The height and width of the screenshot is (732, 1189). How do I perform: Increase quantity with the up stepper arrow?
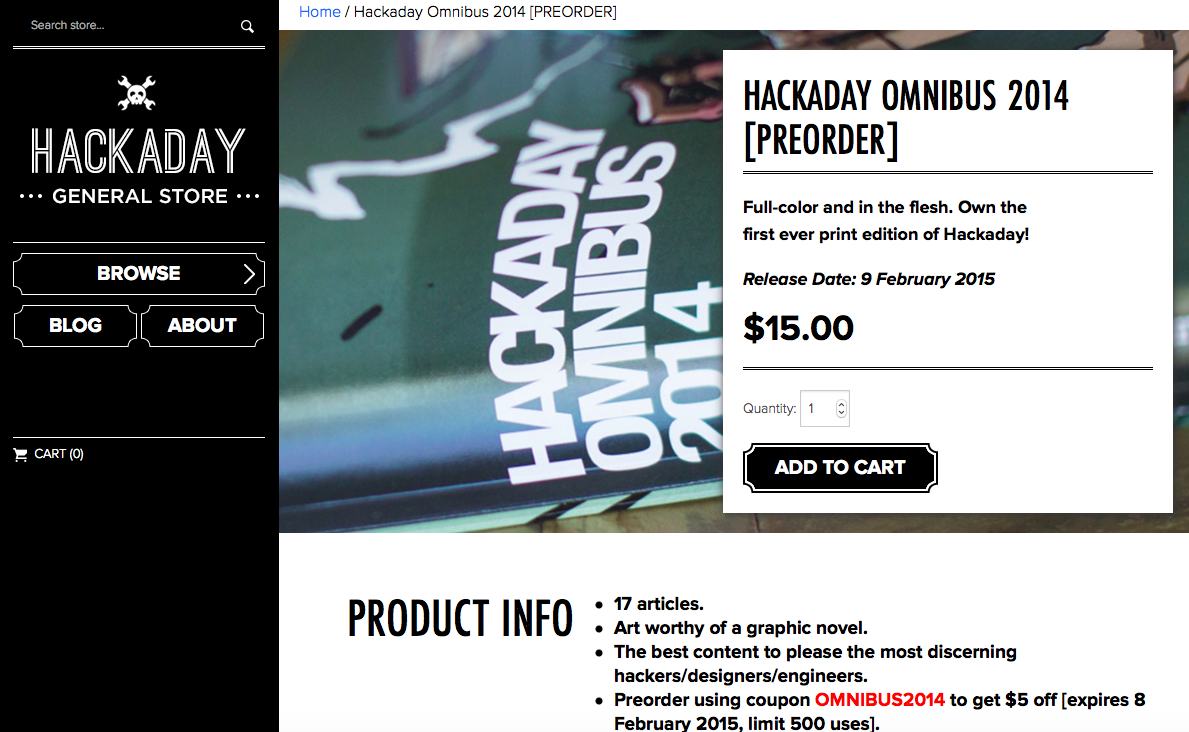[x=841, y=404]
